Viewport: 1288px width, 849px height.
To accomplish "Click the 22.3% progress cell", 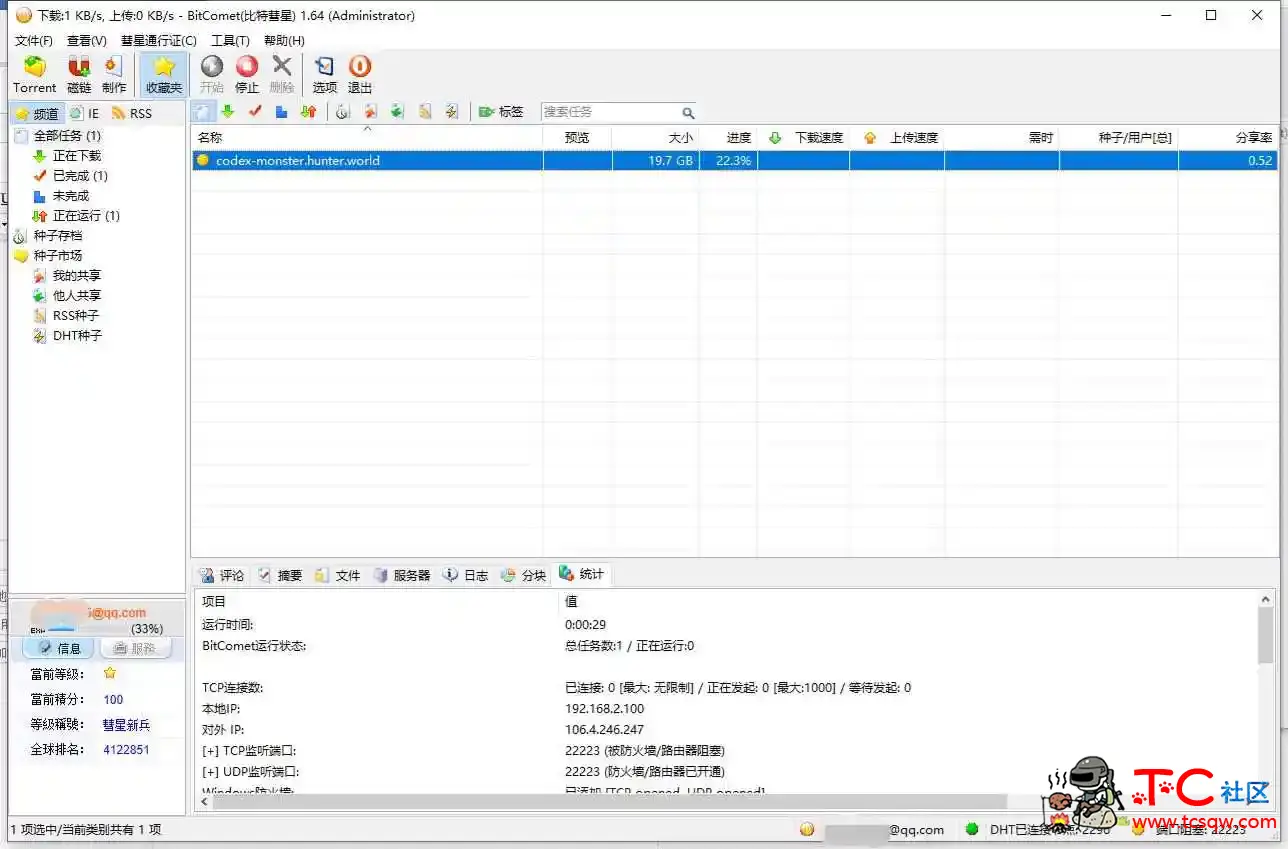I will coord(728,160).
